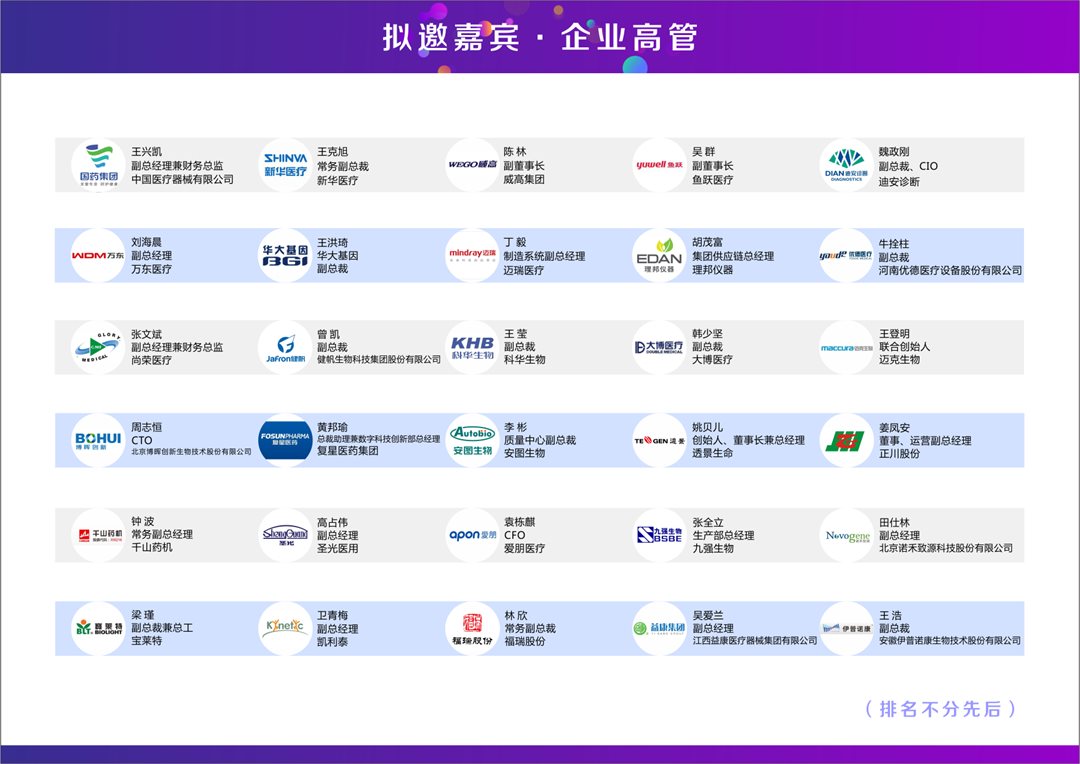Select the name 刘海晨
This screenshot has width=1080, height=764.
click(147, 242)
